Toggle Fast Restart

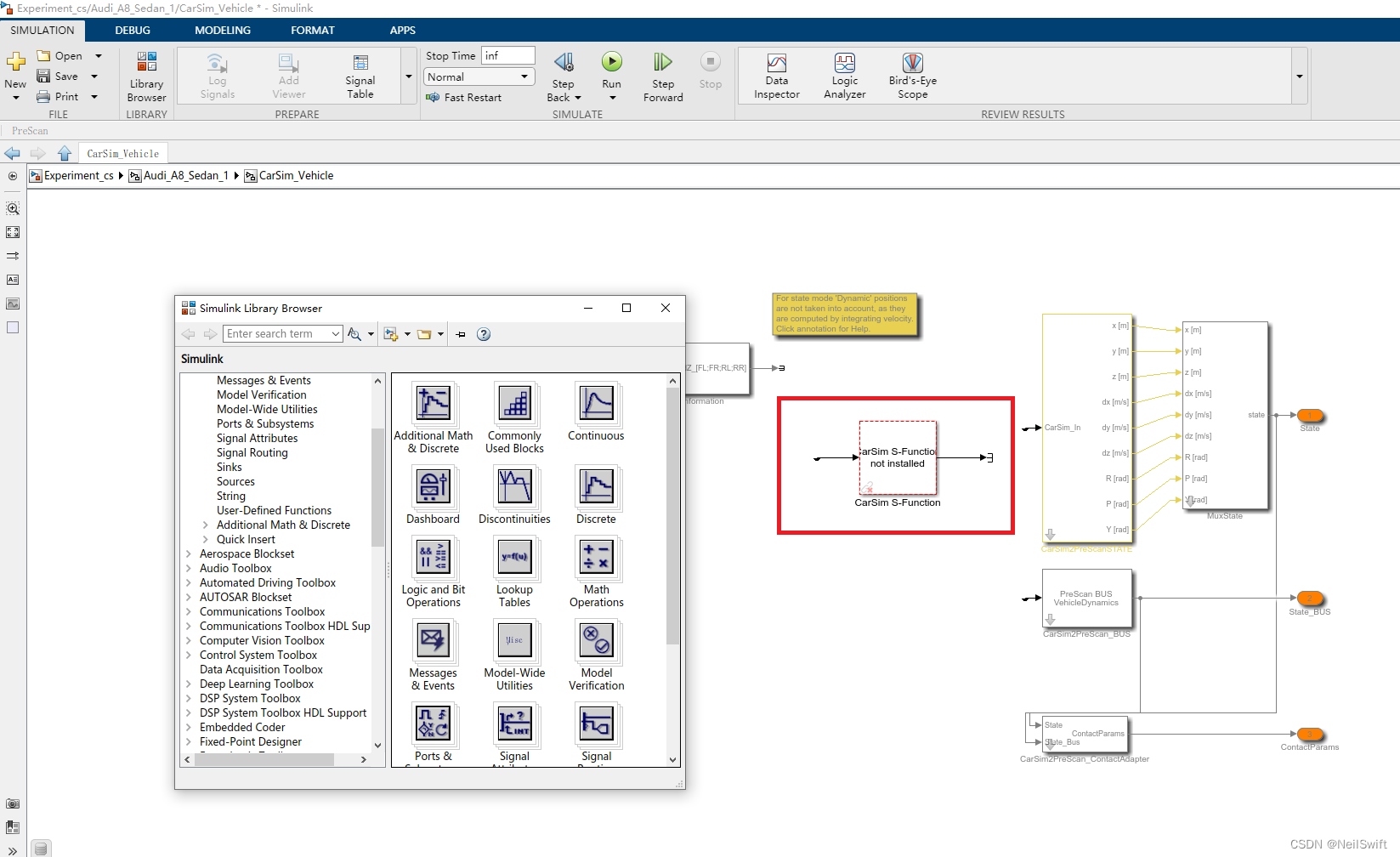pos(464,98)
